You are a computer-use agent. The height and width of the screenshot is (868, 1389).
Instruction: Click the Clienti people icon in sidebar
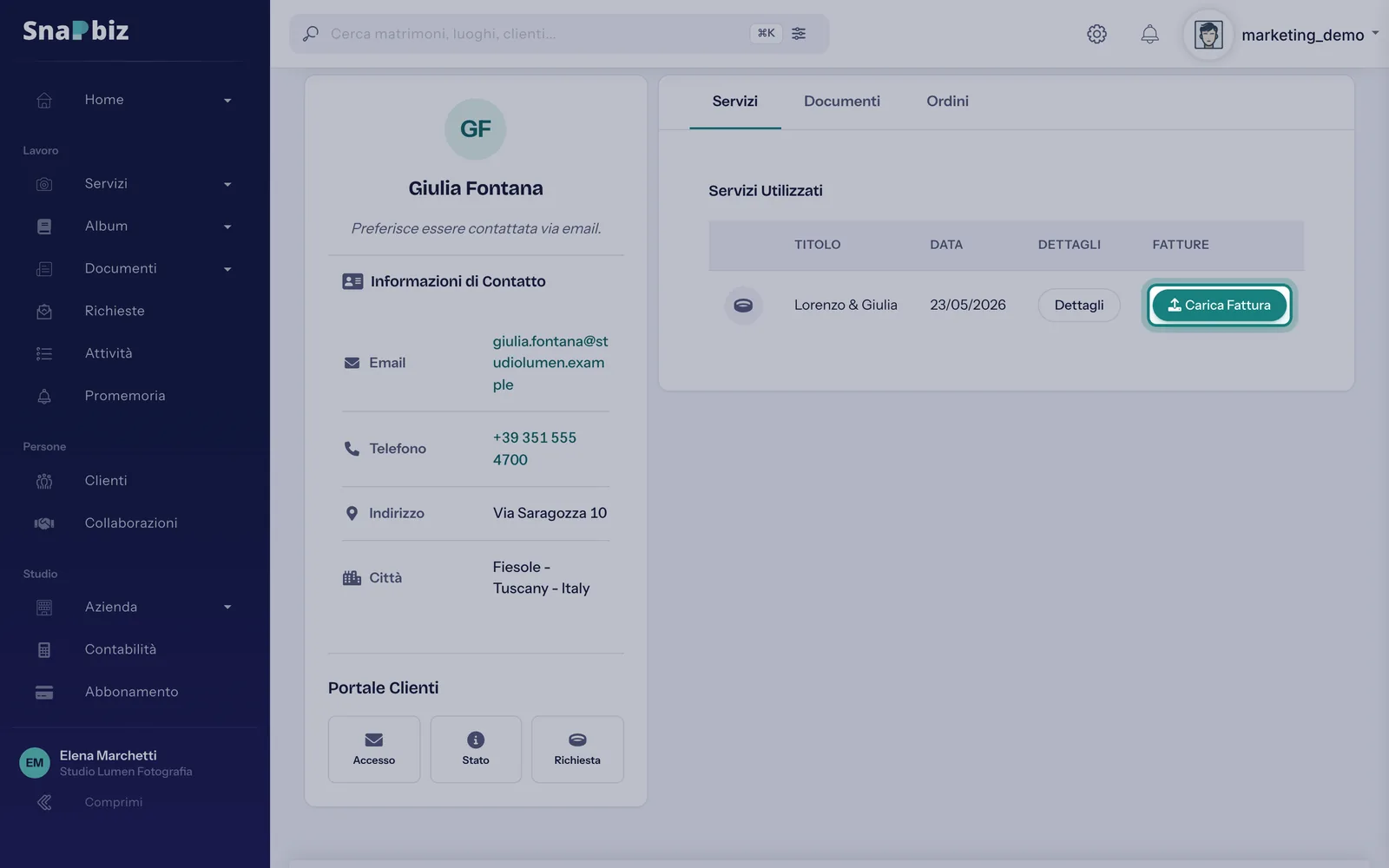coord(44,481)
